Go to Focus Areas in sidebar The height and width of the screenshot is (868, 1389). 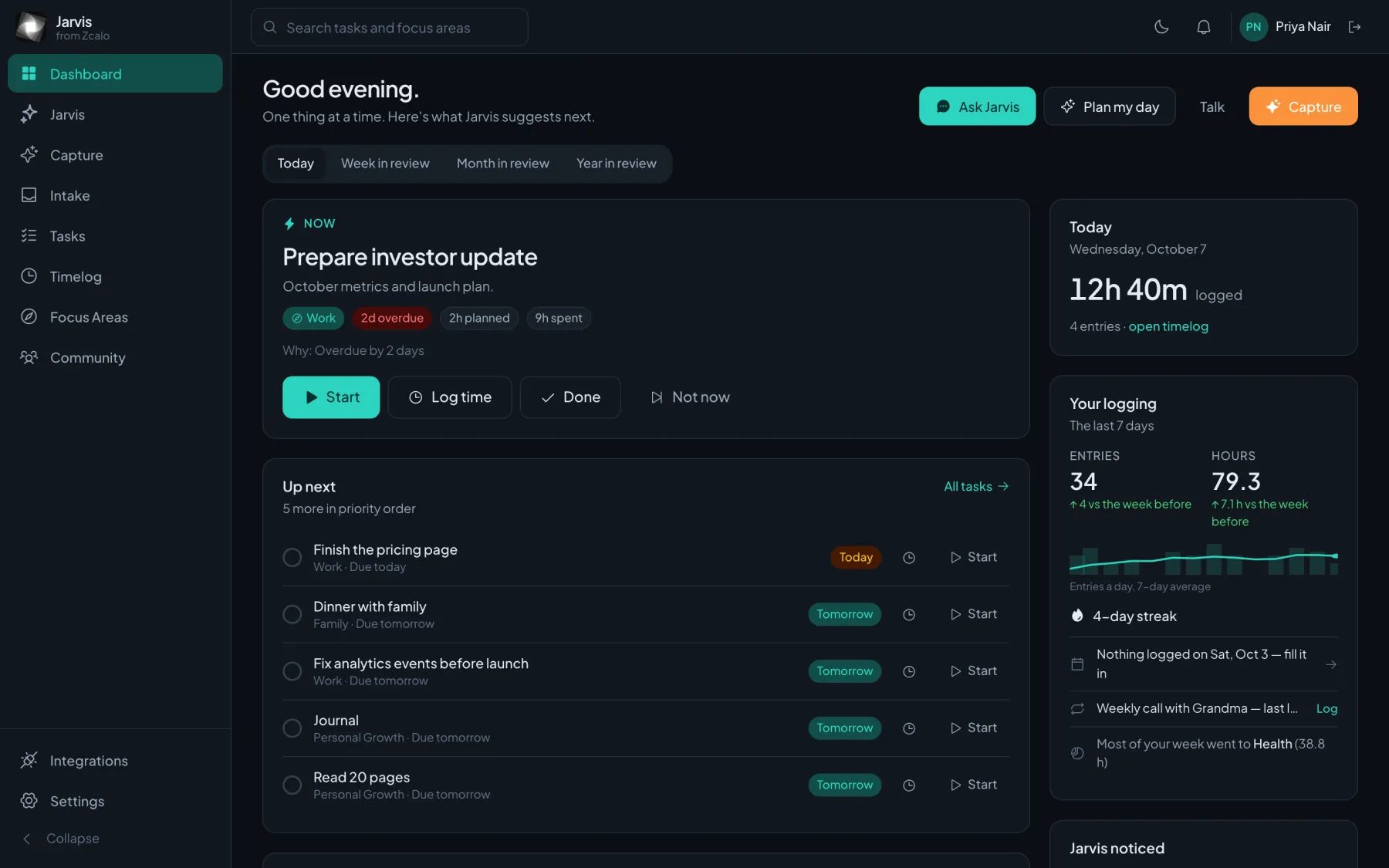coord(116,317)
